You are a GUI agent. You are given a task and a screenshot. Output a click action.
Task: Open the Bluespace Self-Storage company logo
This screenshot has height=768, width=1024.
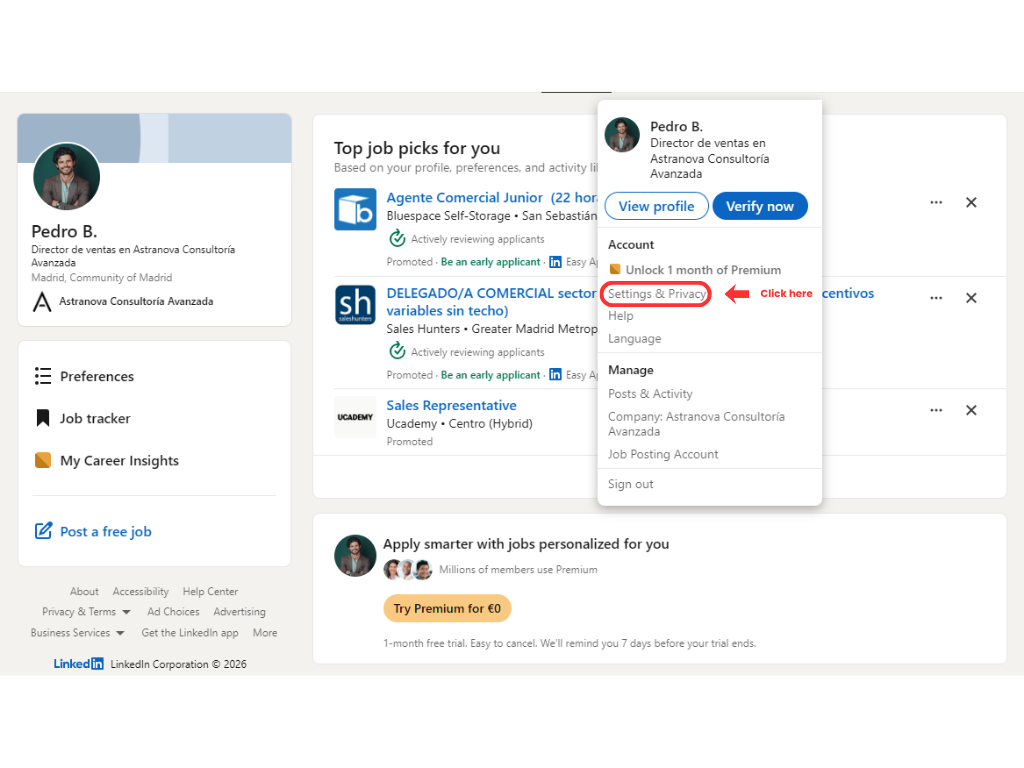pos(355,209)
